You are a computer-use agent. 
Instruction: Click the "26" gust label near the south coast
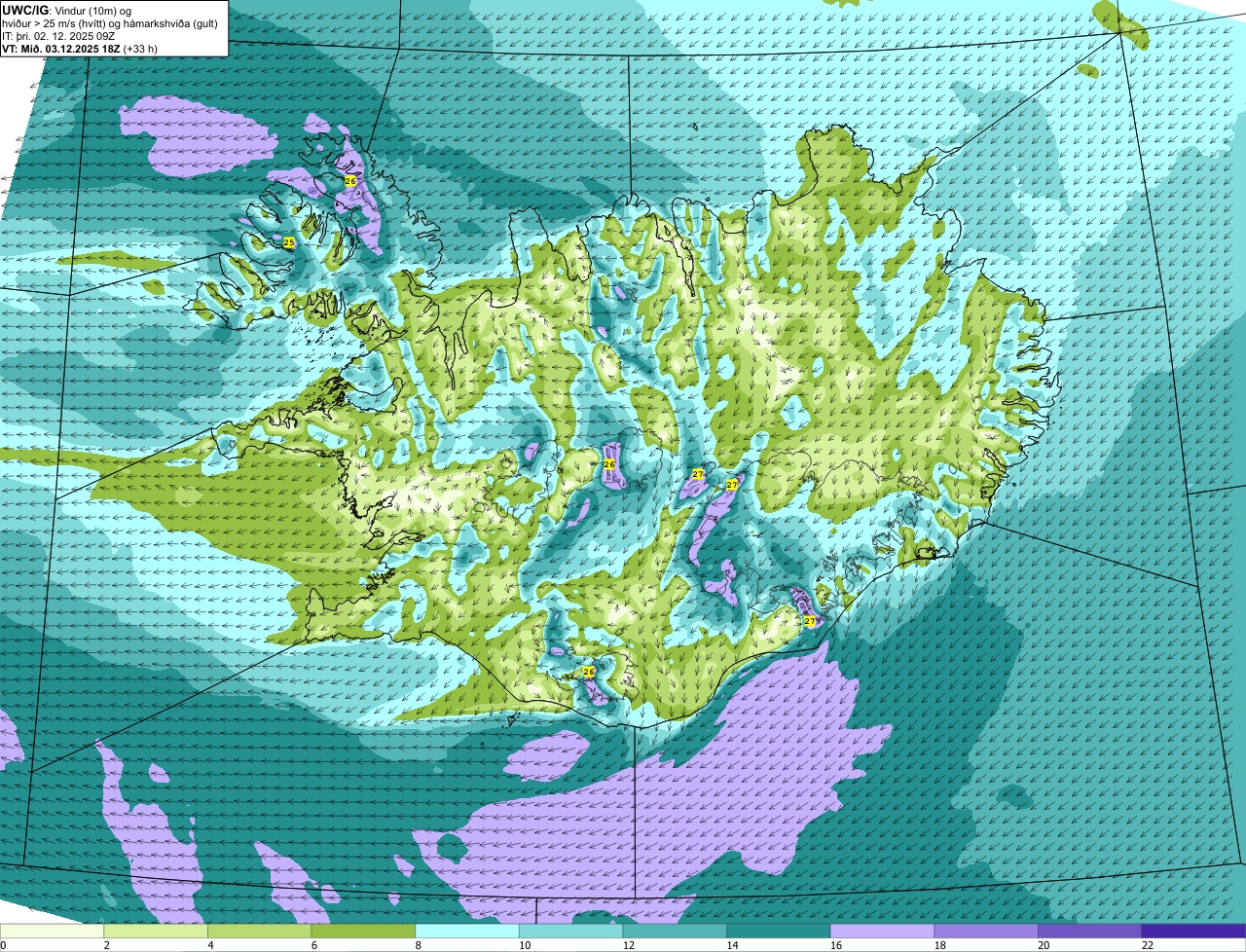589,672
